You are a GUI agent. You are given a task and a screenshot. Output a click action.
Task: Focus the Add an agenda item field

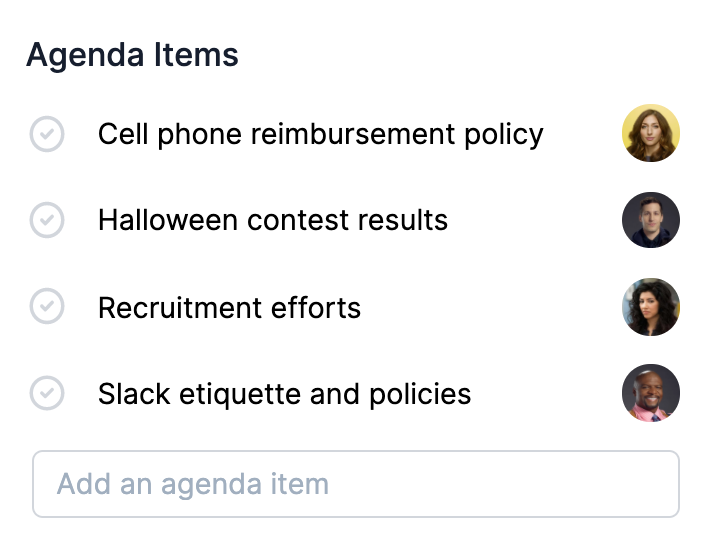356,484
